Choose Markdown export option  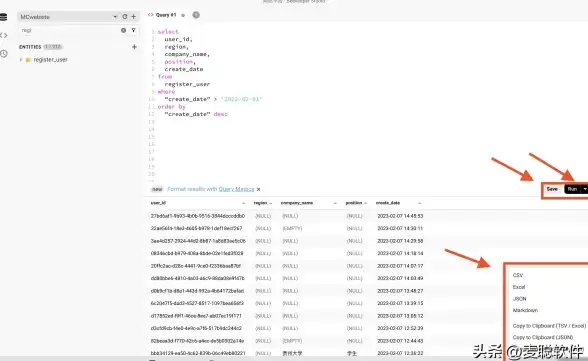point(525,310)
